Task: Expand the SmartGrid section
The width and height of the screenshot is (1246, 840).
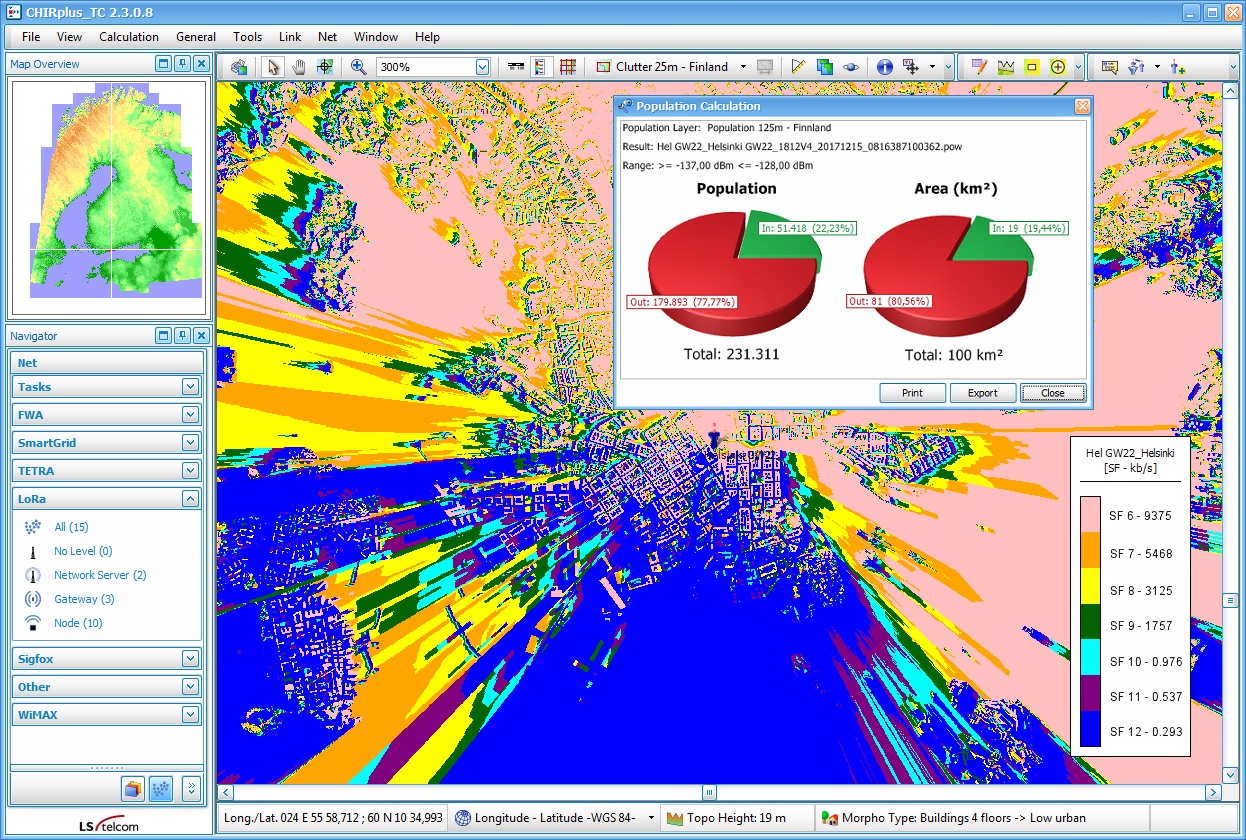Action: (190, 443)
